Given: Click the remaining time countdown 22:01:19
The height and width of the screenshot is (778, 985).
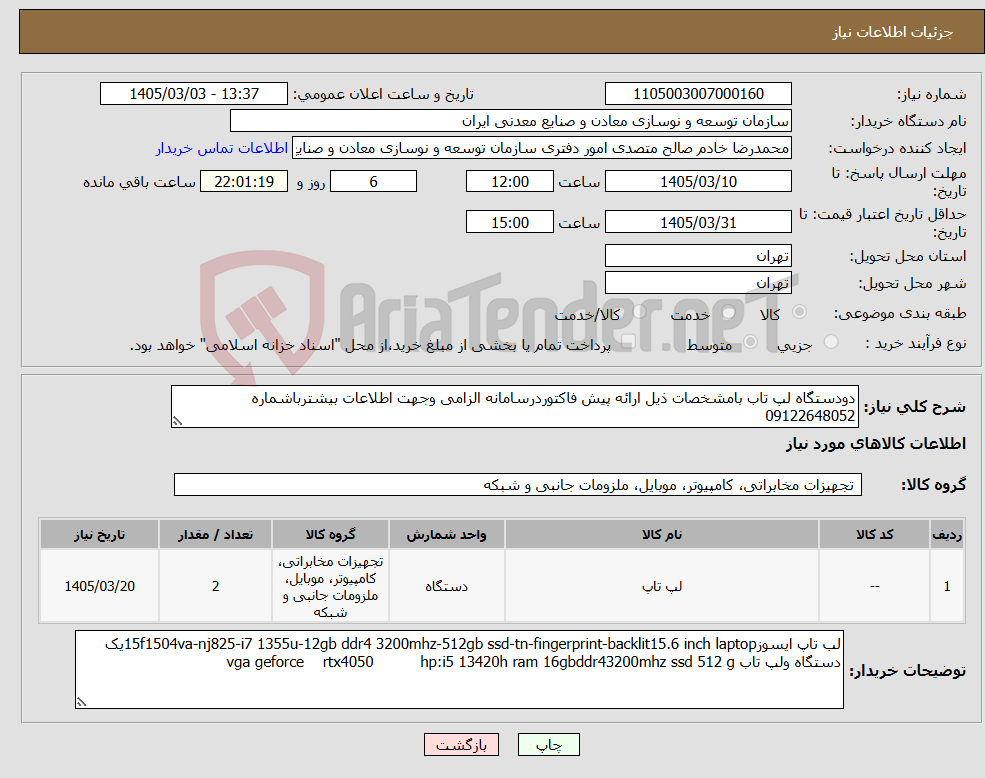Looking at the screenshot, I should point(244,182).
